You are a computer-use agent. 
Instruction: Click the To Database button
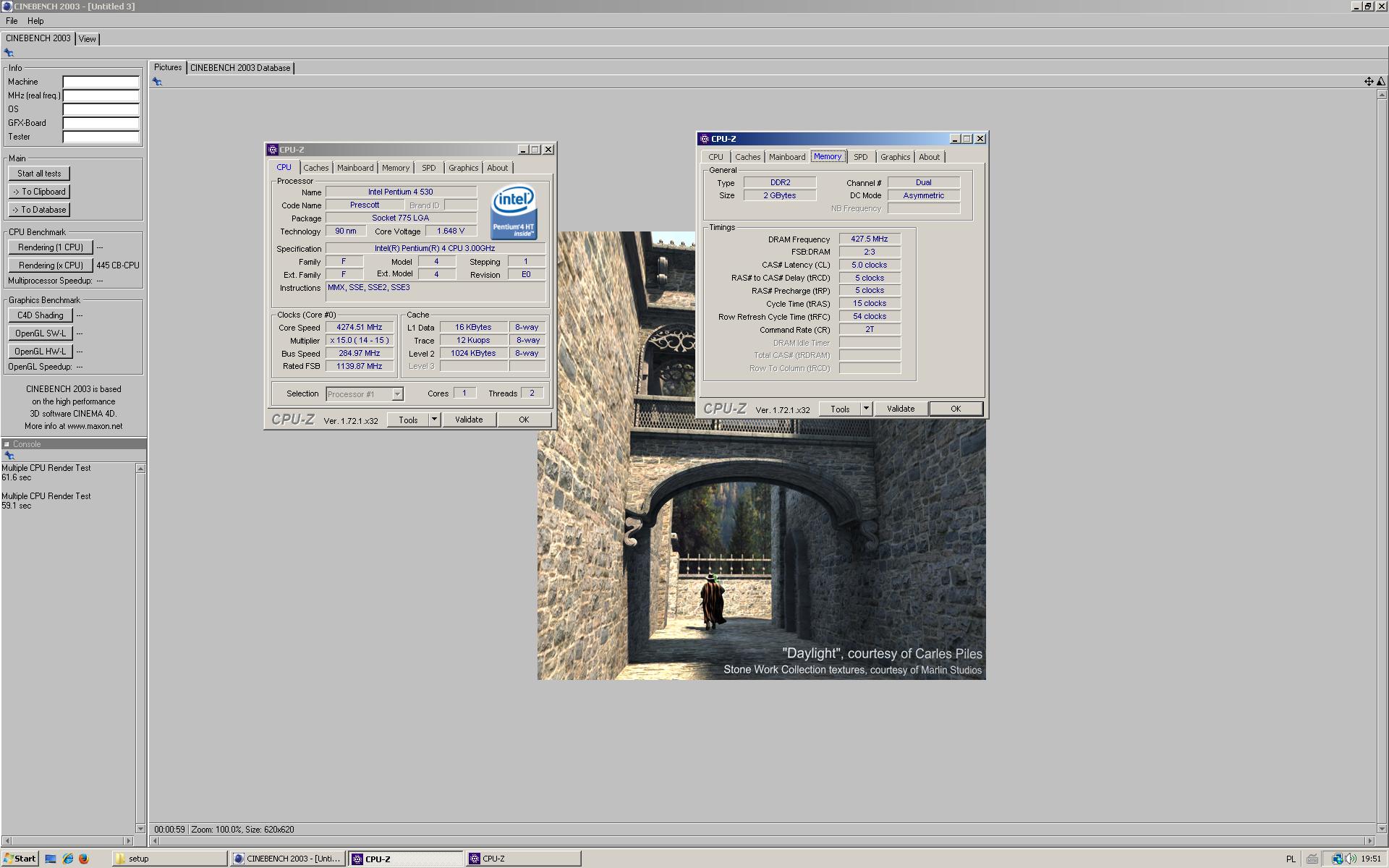click(39, 210)
